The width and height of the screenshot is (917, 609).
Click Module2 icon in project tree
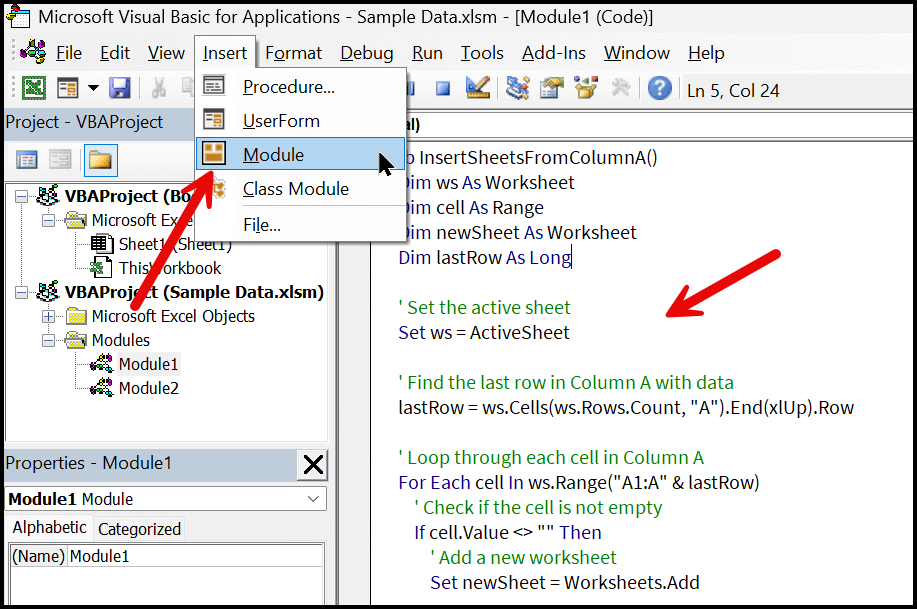click(x=102, y=387)
